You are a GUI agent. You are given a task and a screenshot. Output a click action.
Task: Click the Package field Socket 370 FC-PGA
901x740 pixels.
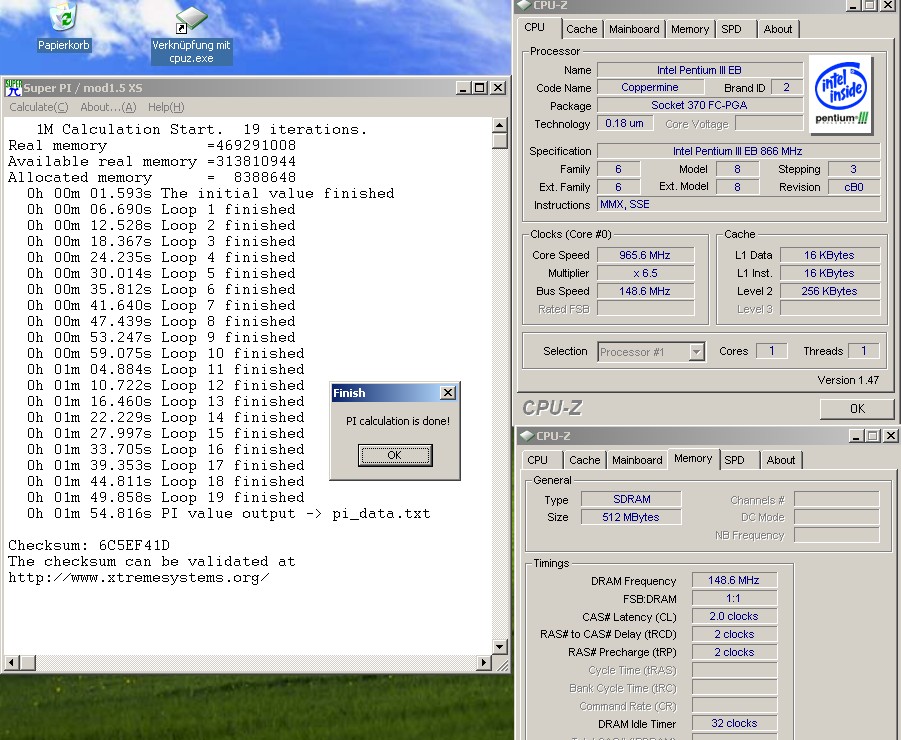[x=699, y=105]
